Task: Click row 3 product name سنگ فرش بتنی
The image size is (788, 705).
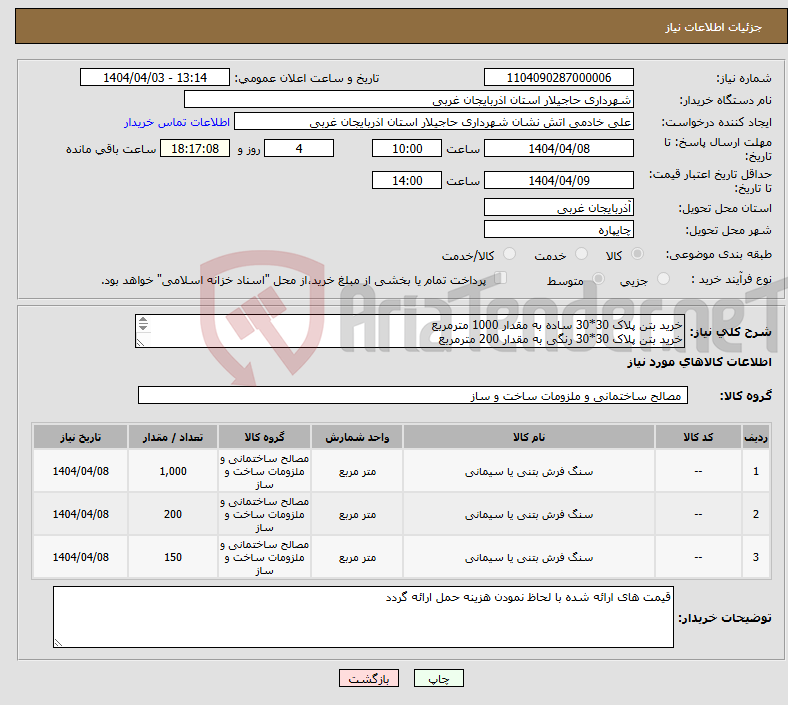Action: point(529,557)
